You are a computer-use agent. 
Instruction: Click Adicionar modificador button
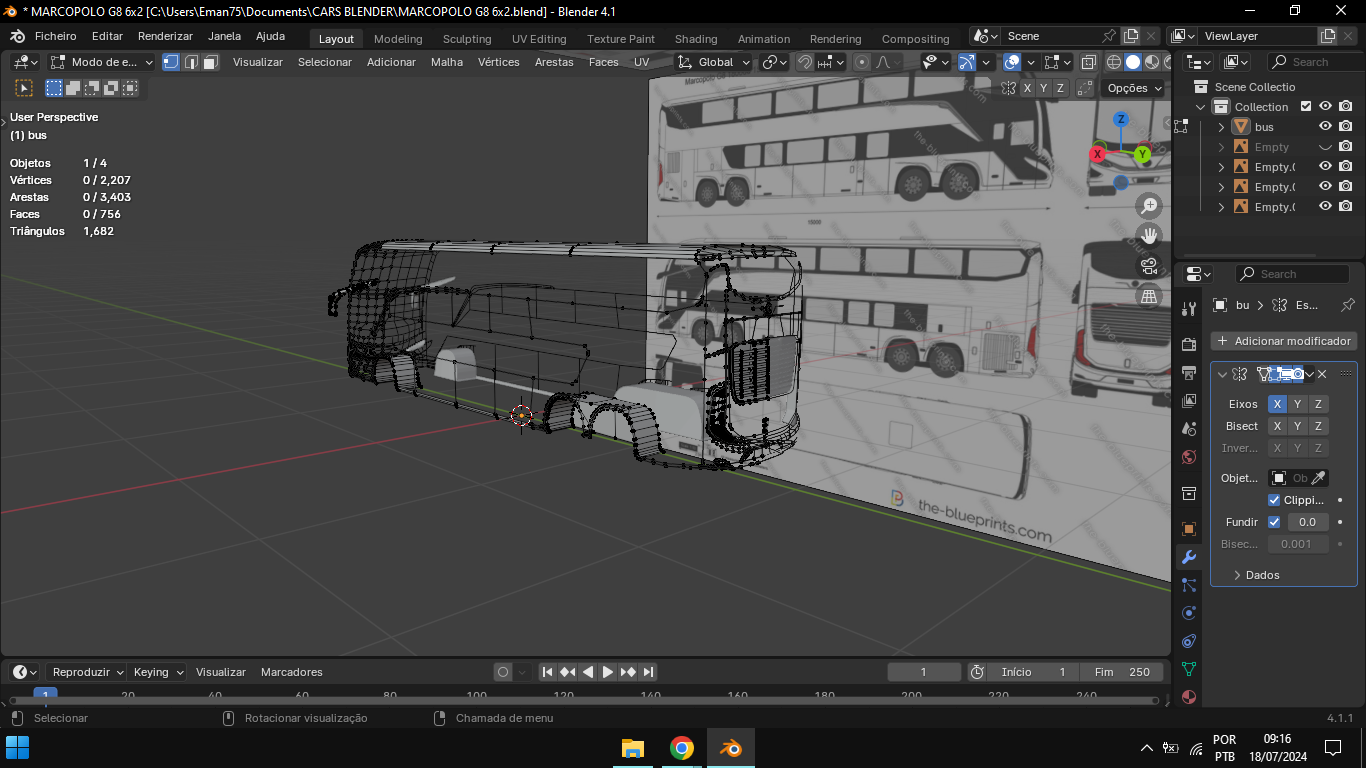[x=1284, y=341]
